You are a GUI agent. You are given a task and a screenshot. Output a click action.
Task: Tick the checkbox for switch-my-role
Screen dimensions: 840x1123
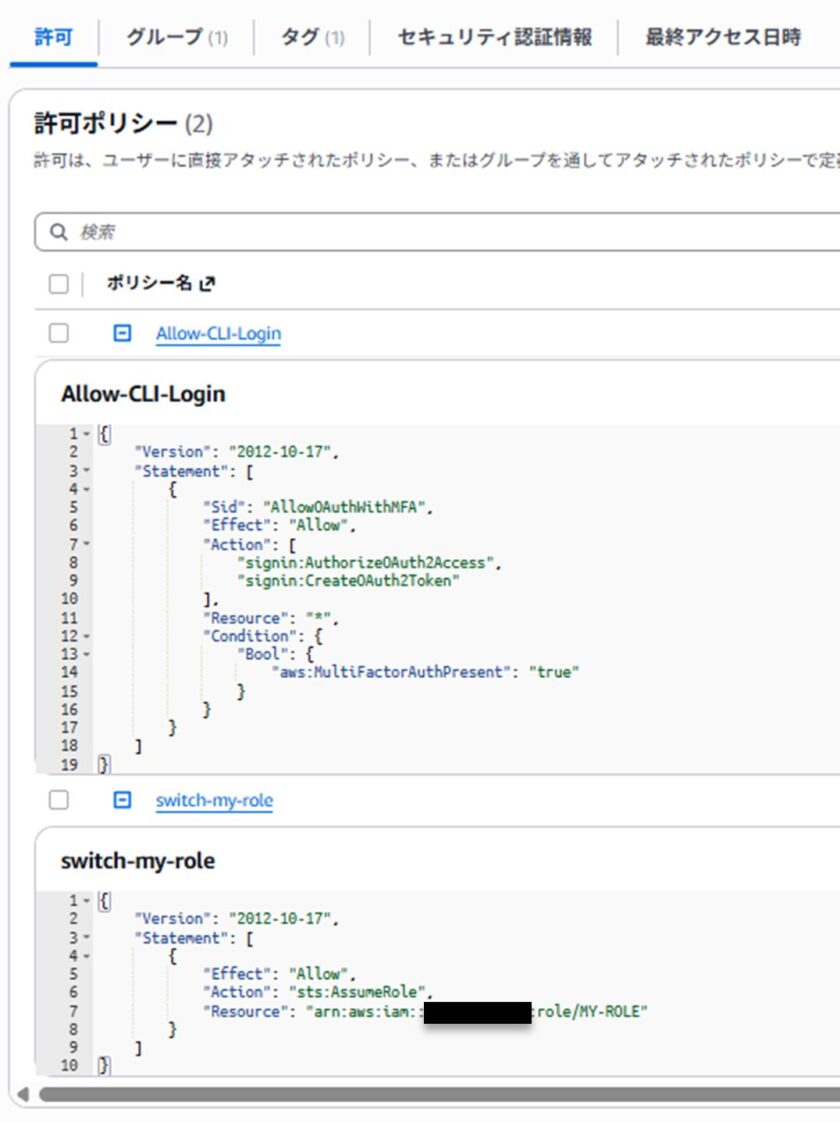click(x=59, y=799)
